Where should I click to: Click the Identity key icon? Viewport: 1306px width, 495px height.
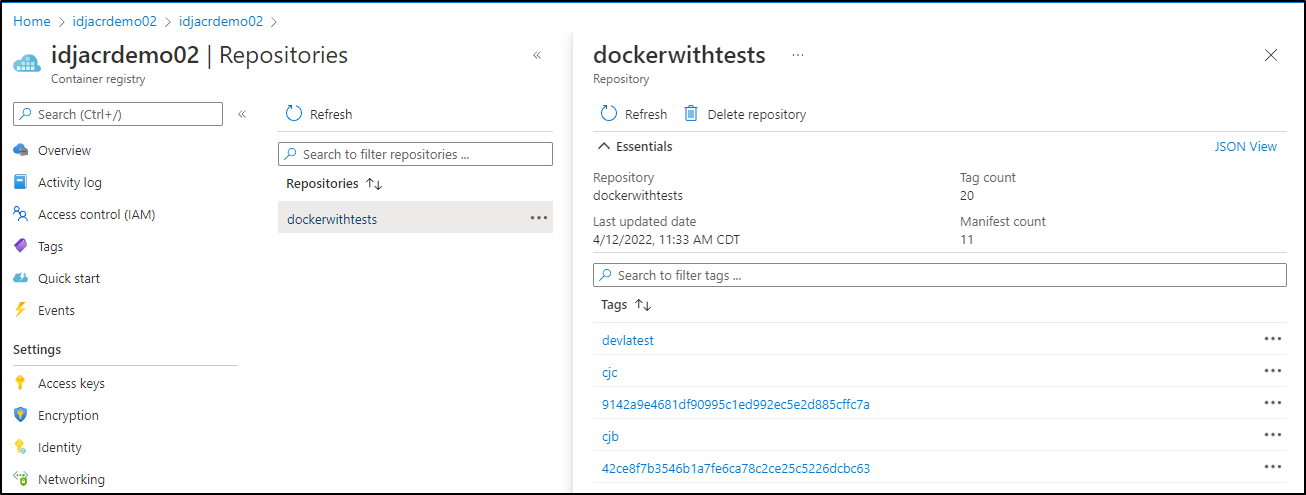click(20, 447)
